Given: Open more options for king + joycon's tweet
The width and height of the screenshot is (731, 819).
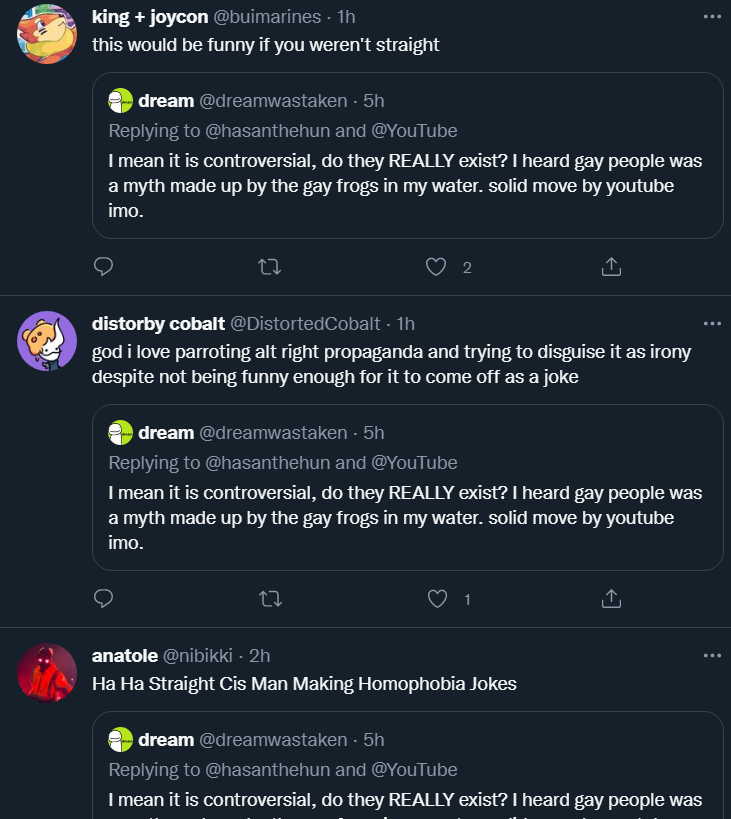Looking at the screenshot, I should (x=711, y=17).
